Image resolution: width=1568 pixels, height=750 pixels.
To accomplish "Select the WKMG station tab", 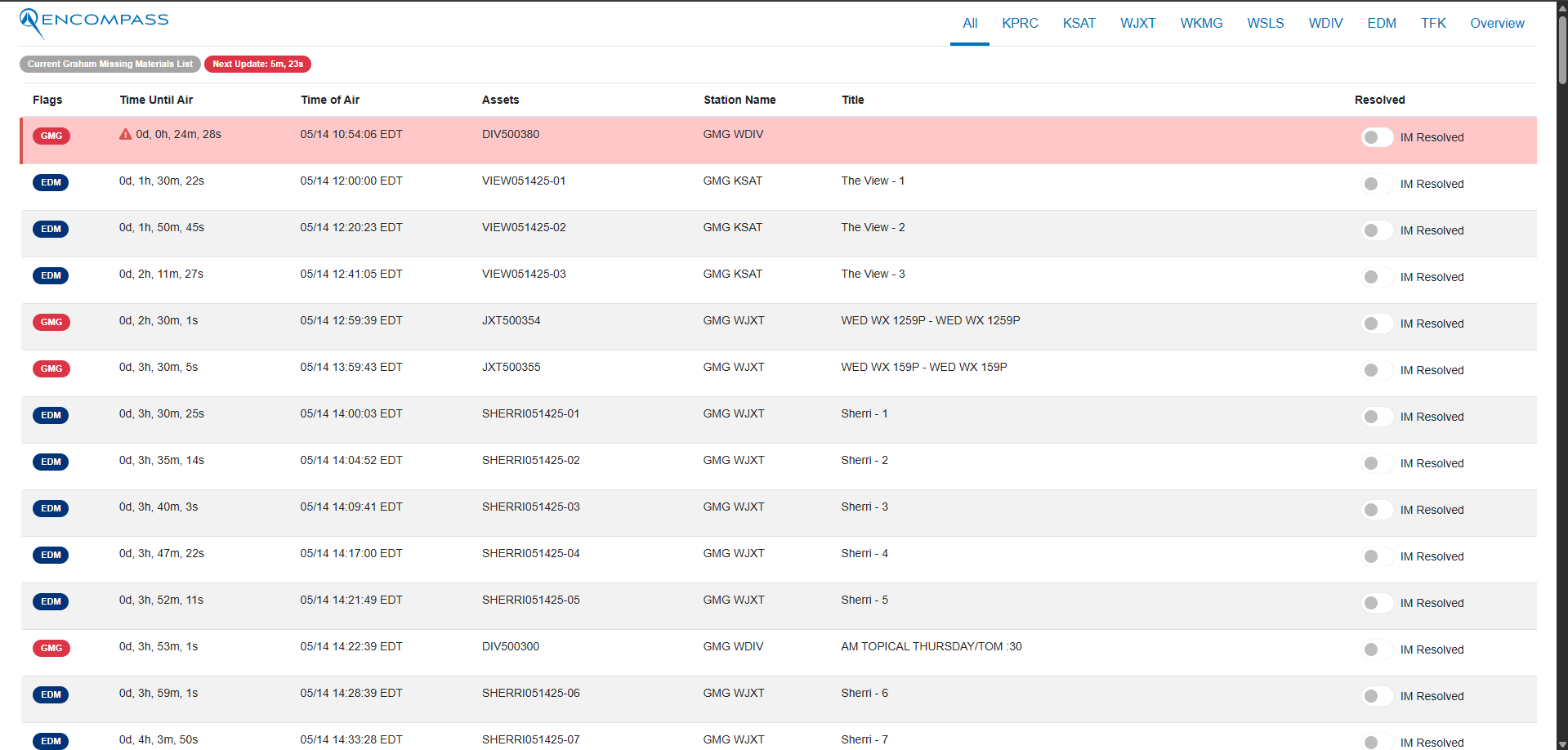I will pyautogui.click(x=1201, y=23).
